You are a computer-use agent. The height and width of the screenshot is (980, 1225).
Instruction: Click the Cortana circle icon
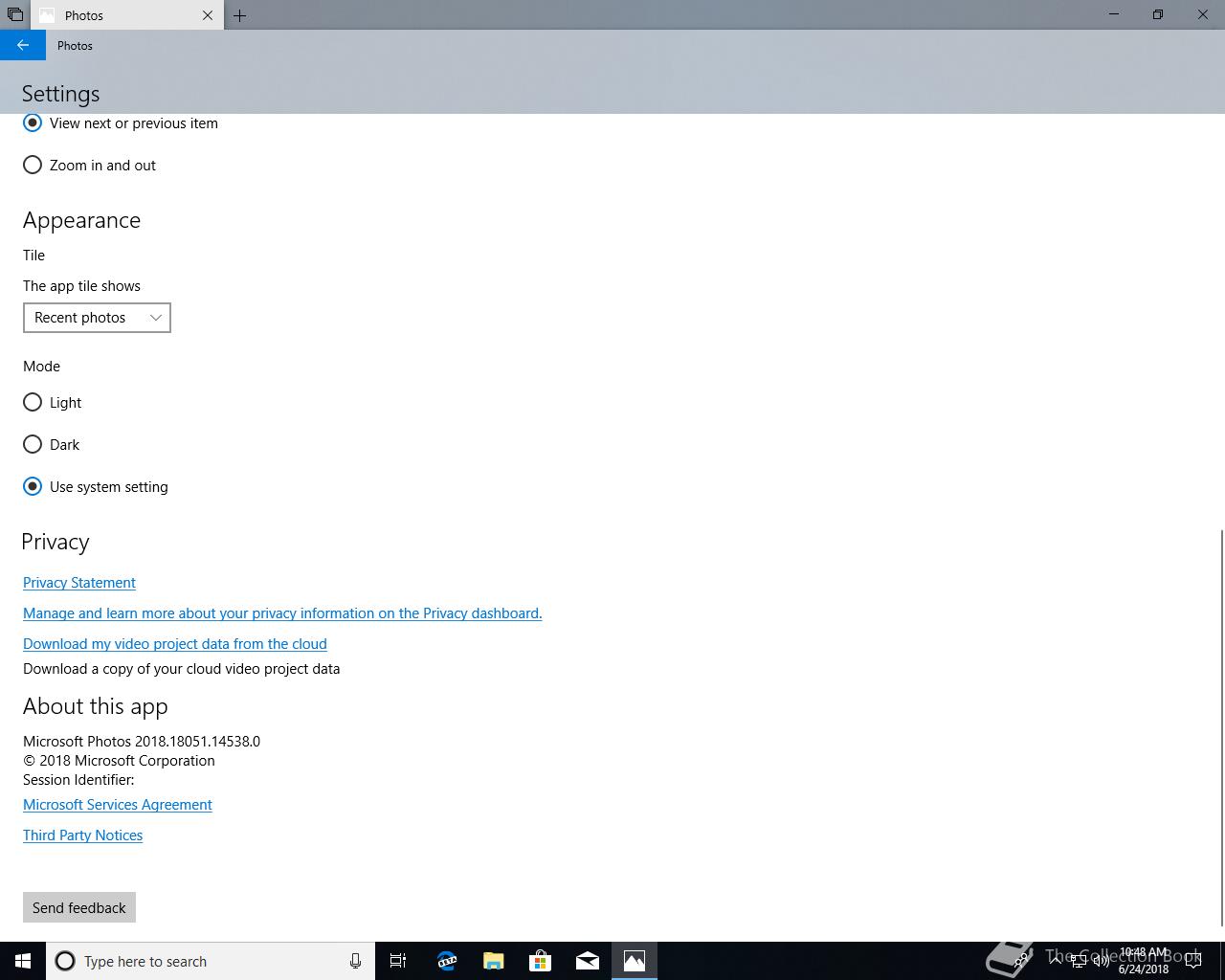pos(65,961)
